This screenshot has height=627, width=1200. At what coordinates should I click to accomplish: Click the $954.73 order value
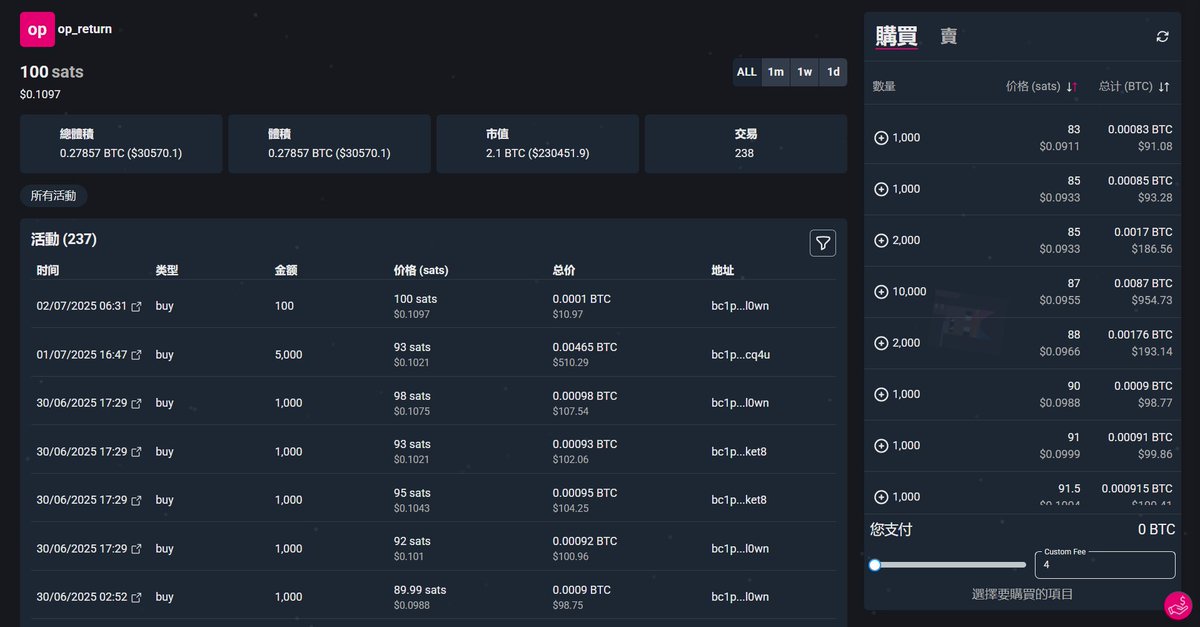pos(1152,300)
